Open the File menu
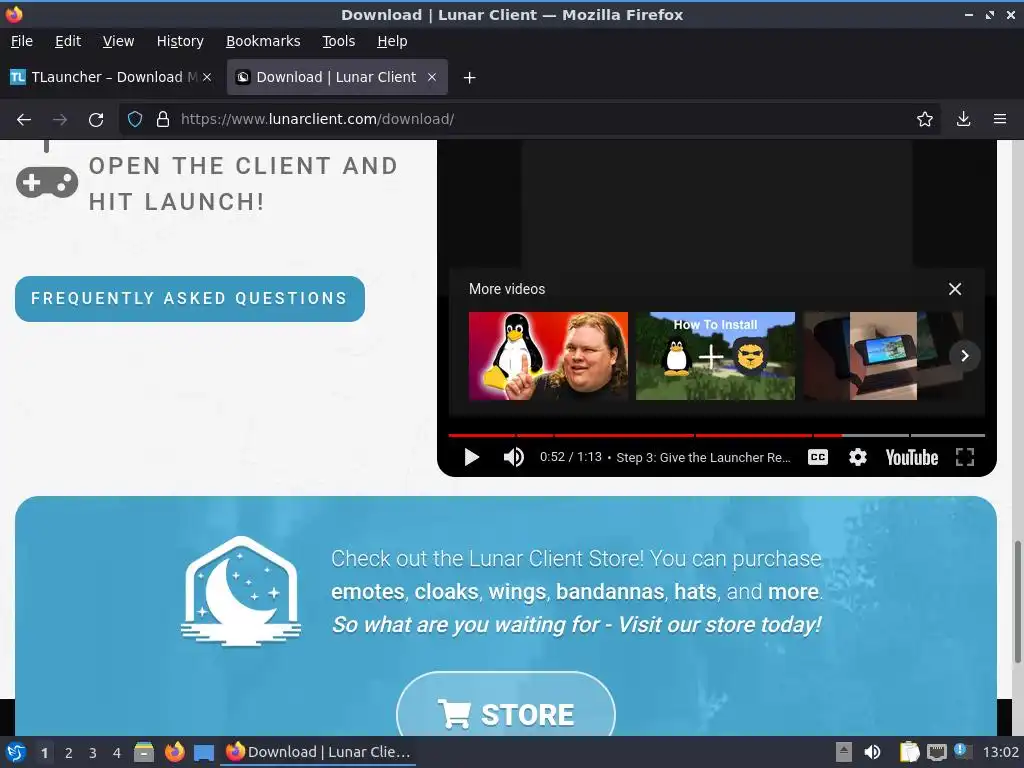The width and height of the screenshot is (1024, 768). [22, 41]
